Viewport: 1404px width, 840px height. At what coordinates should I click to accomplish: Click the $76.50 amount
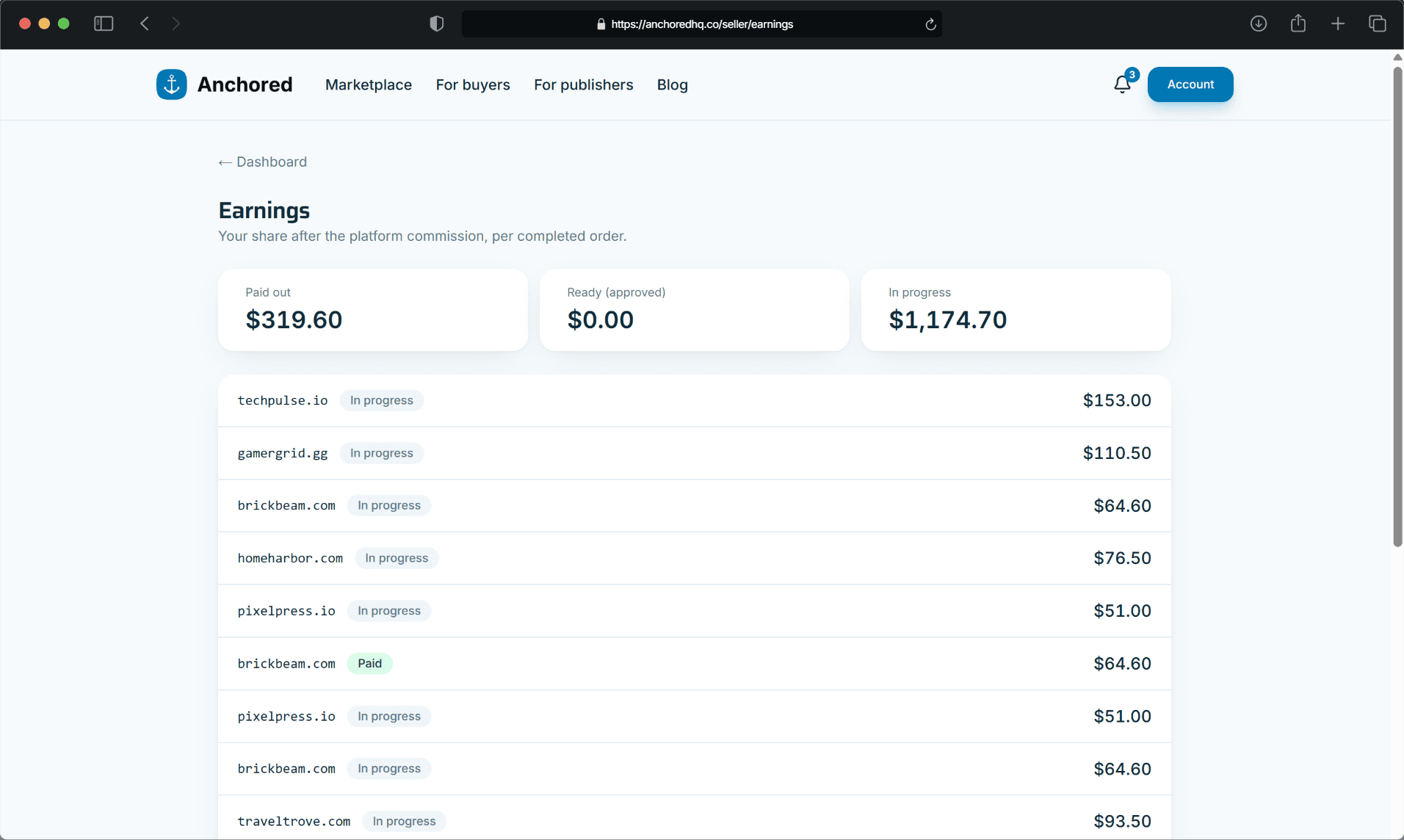tap(1123, 558)
